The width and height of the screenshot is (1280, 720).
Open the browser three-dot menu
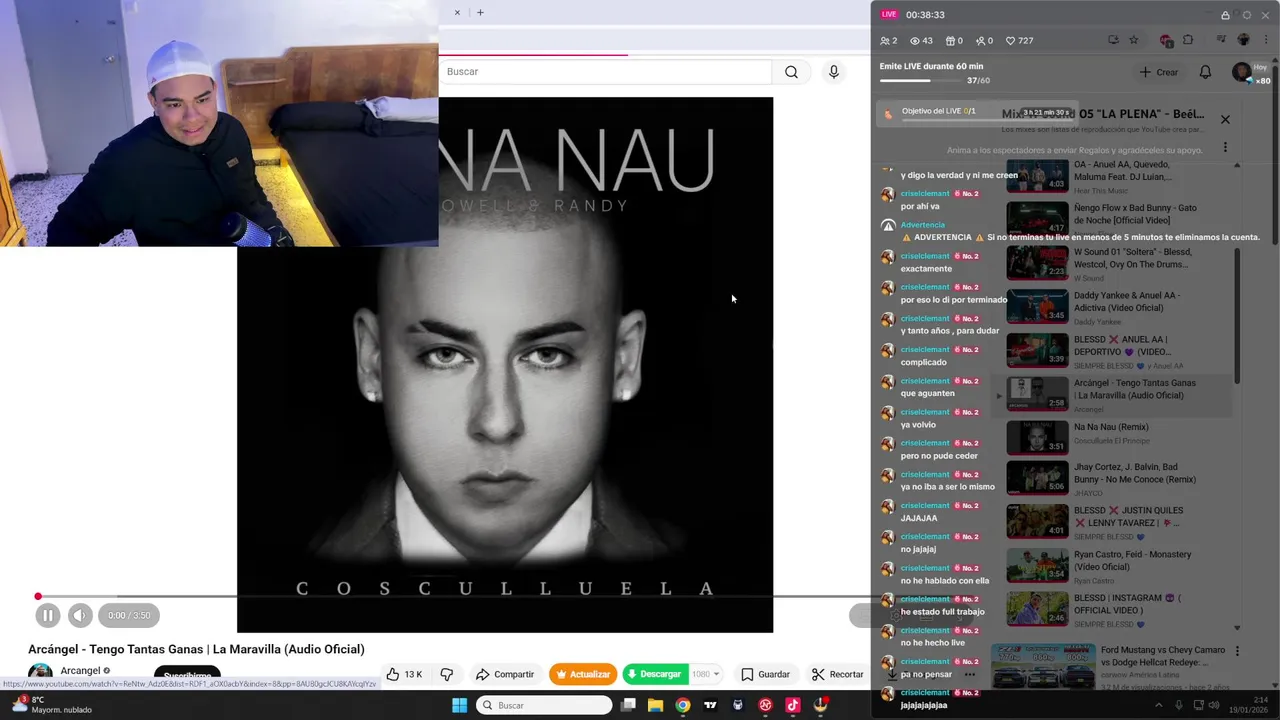click(1265, 40)
